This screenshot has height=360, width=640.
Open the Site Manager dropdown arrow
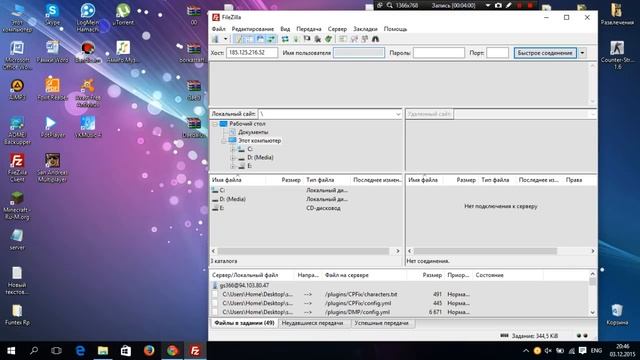[x=225, y=39]
